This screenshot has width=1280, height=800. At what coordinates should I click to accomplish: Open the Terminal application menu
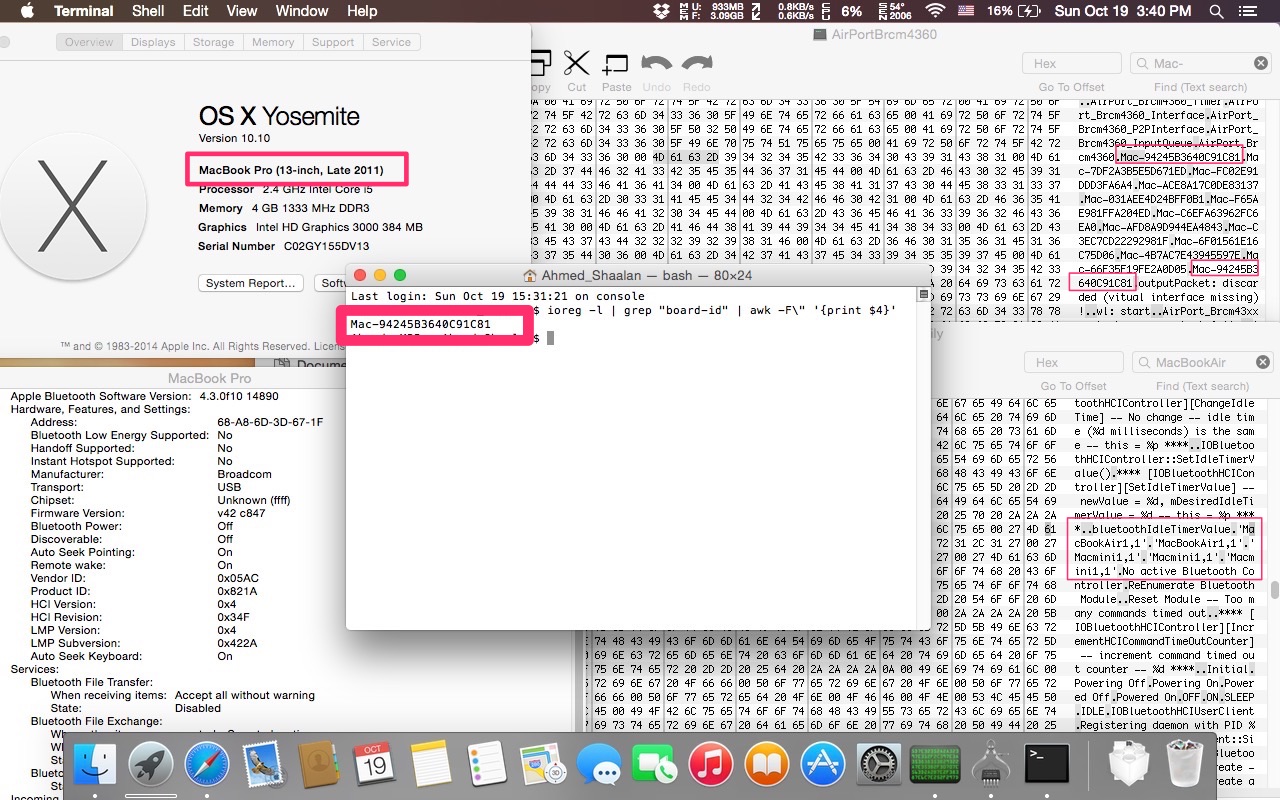pyautogui.click(x=83, y=11)
